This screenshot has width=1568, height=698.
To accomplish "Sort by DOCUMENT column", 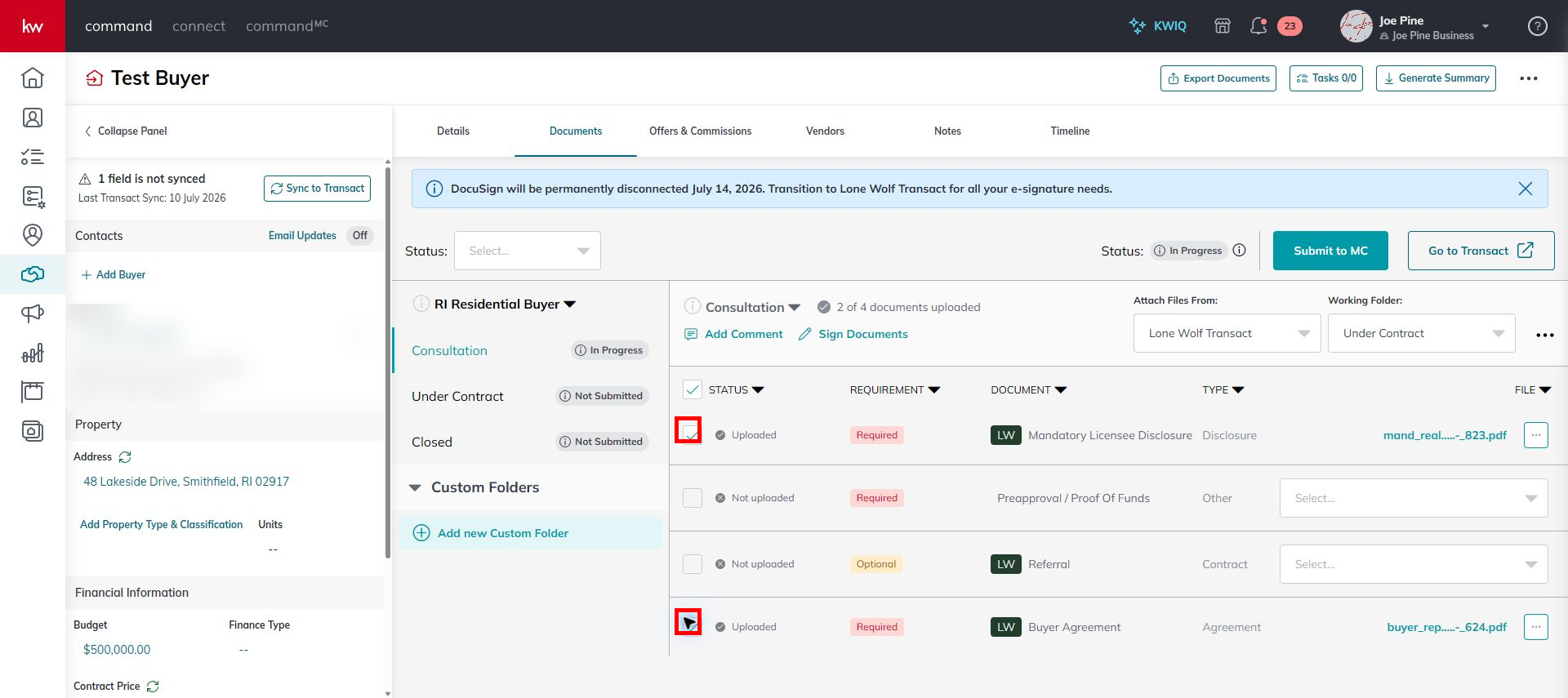I will tap(1029, 390).
